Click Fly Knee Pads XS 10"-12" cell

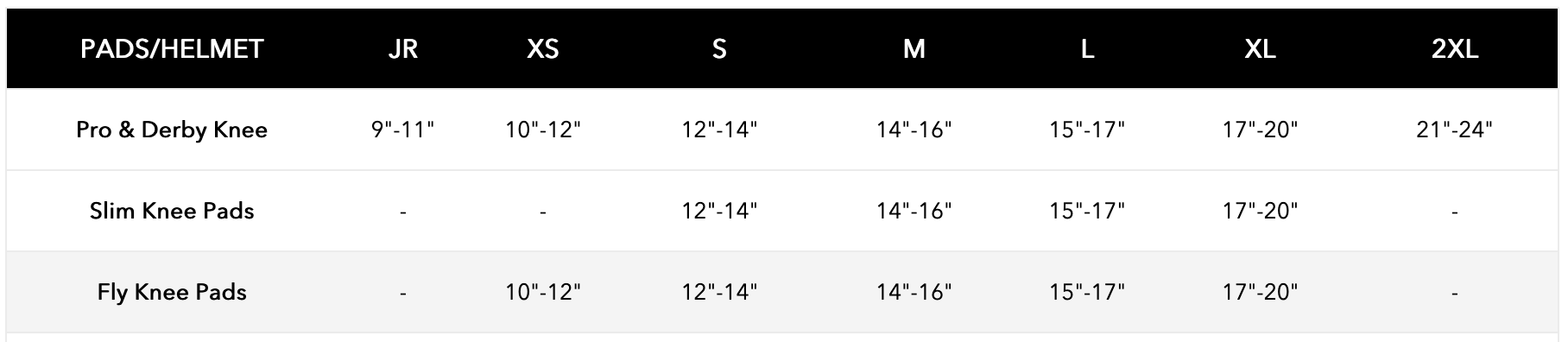click(543, 292)
